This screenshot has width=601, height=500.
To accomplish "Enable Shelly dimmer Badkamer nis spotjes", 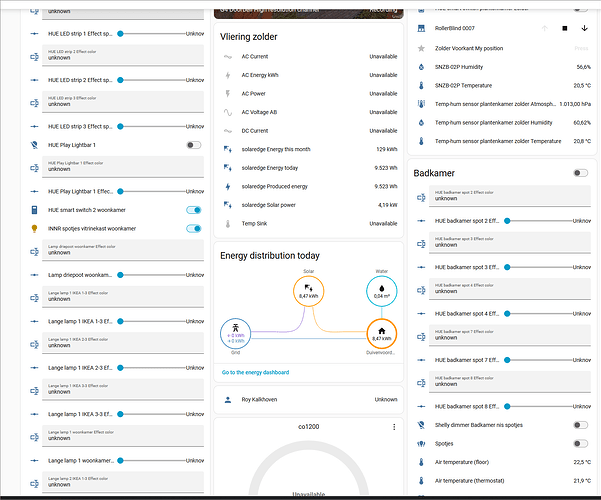I will click(x=580, y=425).
